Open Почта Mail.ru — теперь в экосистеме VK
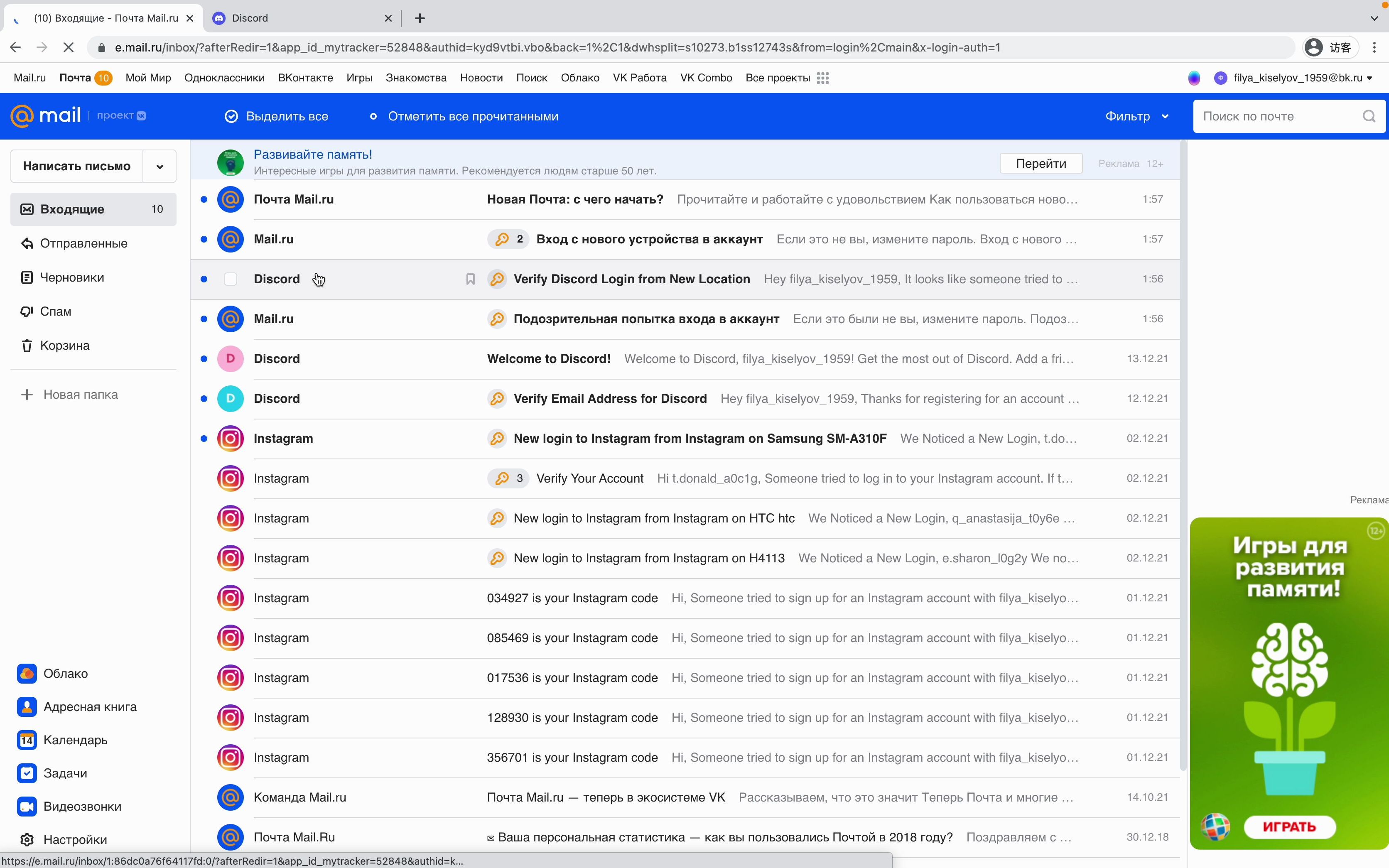The image size is (1389, 868). pyautogui.click(x=685, y=797)
